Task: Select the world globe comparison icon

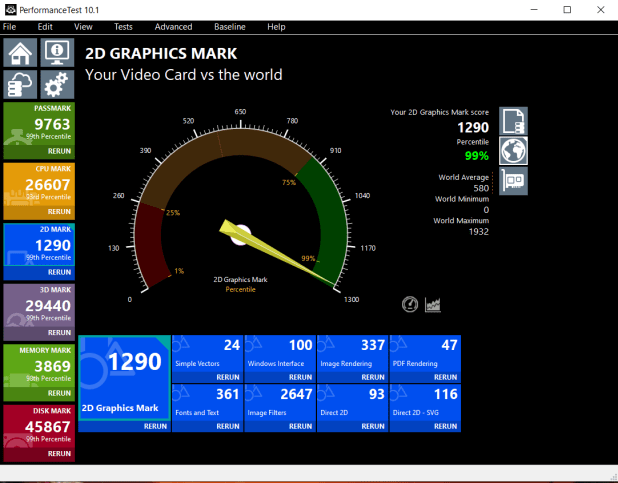Action: coord(513,151)
